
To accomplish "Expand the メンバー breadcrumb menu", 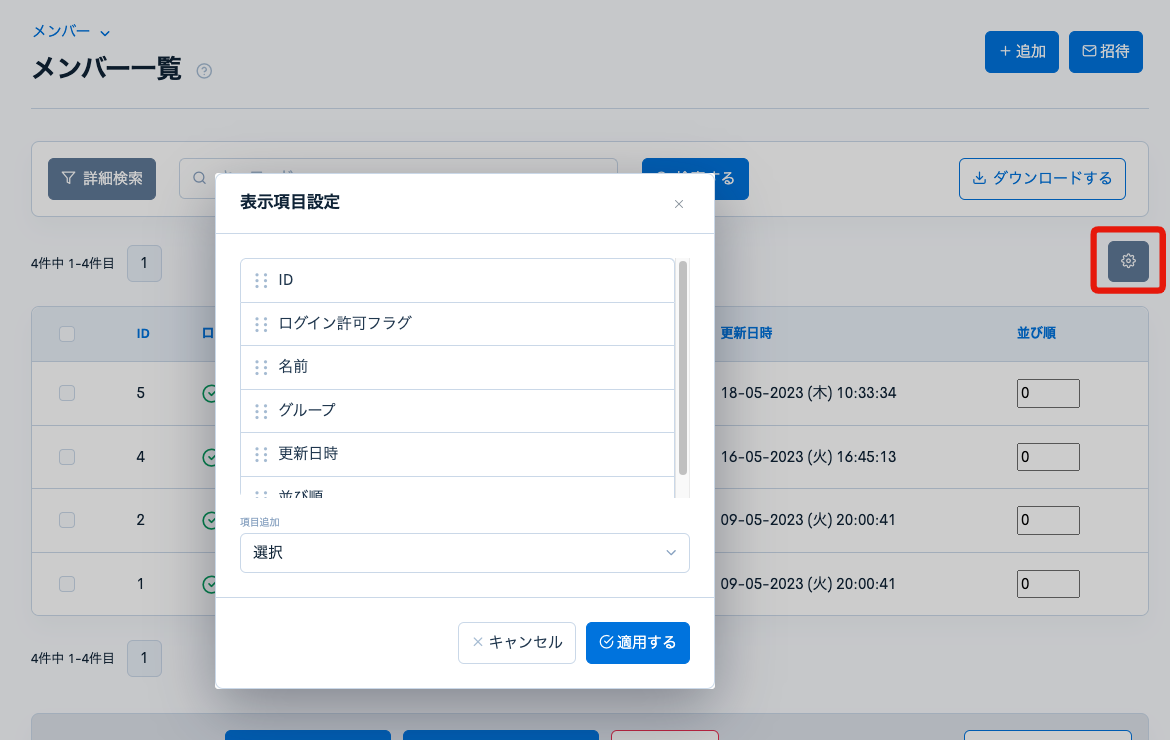I will (x=71, y=31).
